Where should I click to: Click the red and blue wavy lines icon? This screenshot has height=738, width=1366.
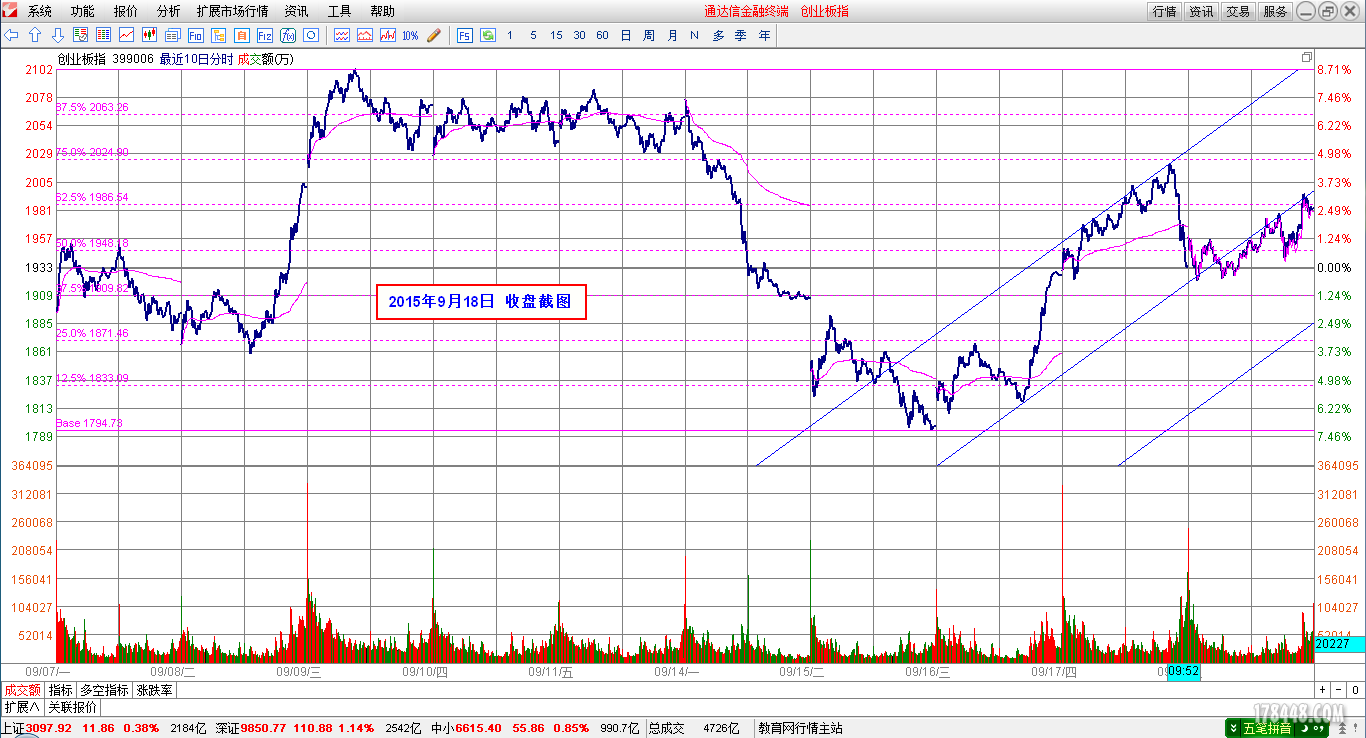point(342,35)
